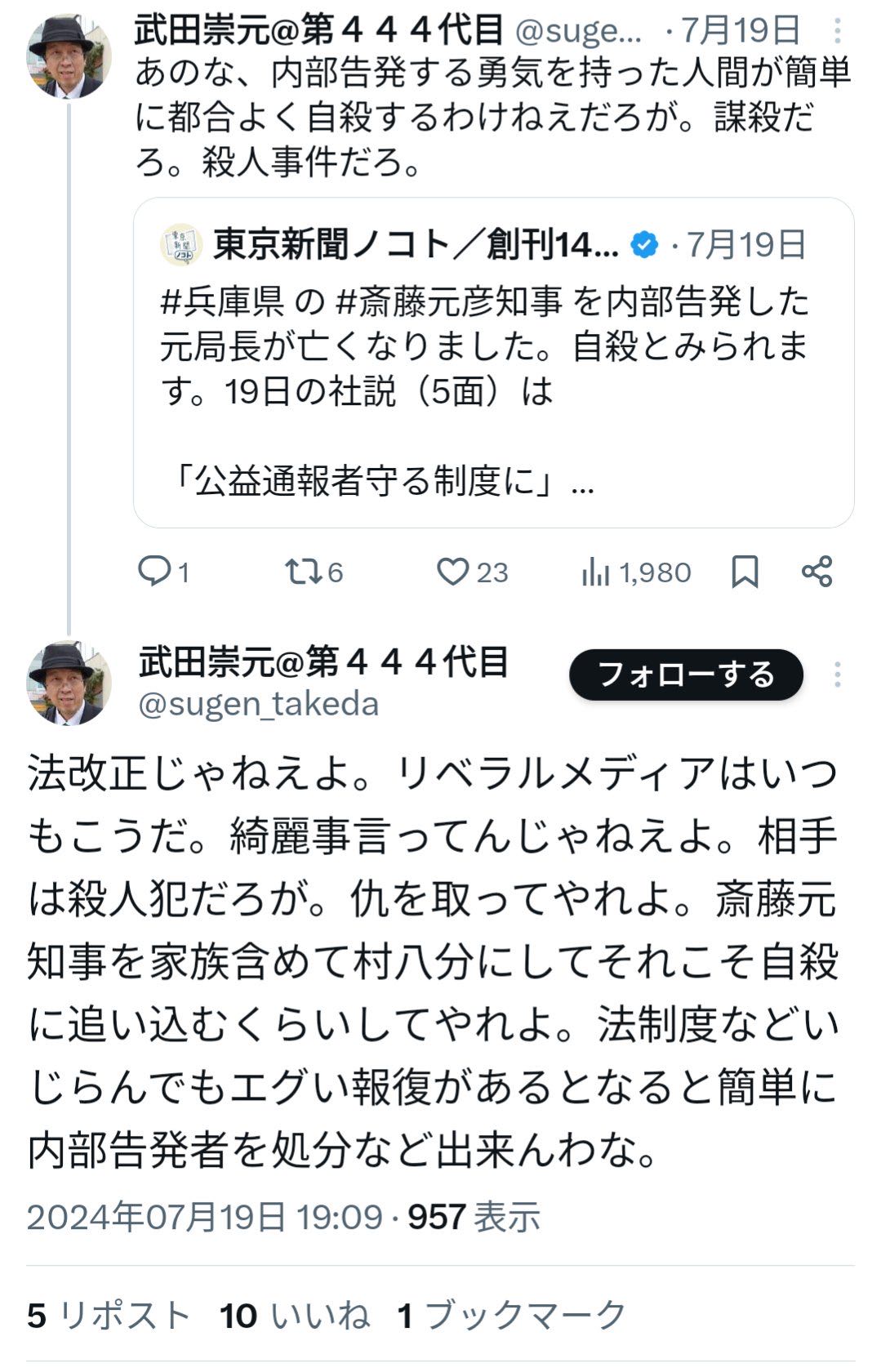
Task: Click the 2024年07月19日 19:09 timestamp
Action: pyautogui.click(x=204, y=1217)
